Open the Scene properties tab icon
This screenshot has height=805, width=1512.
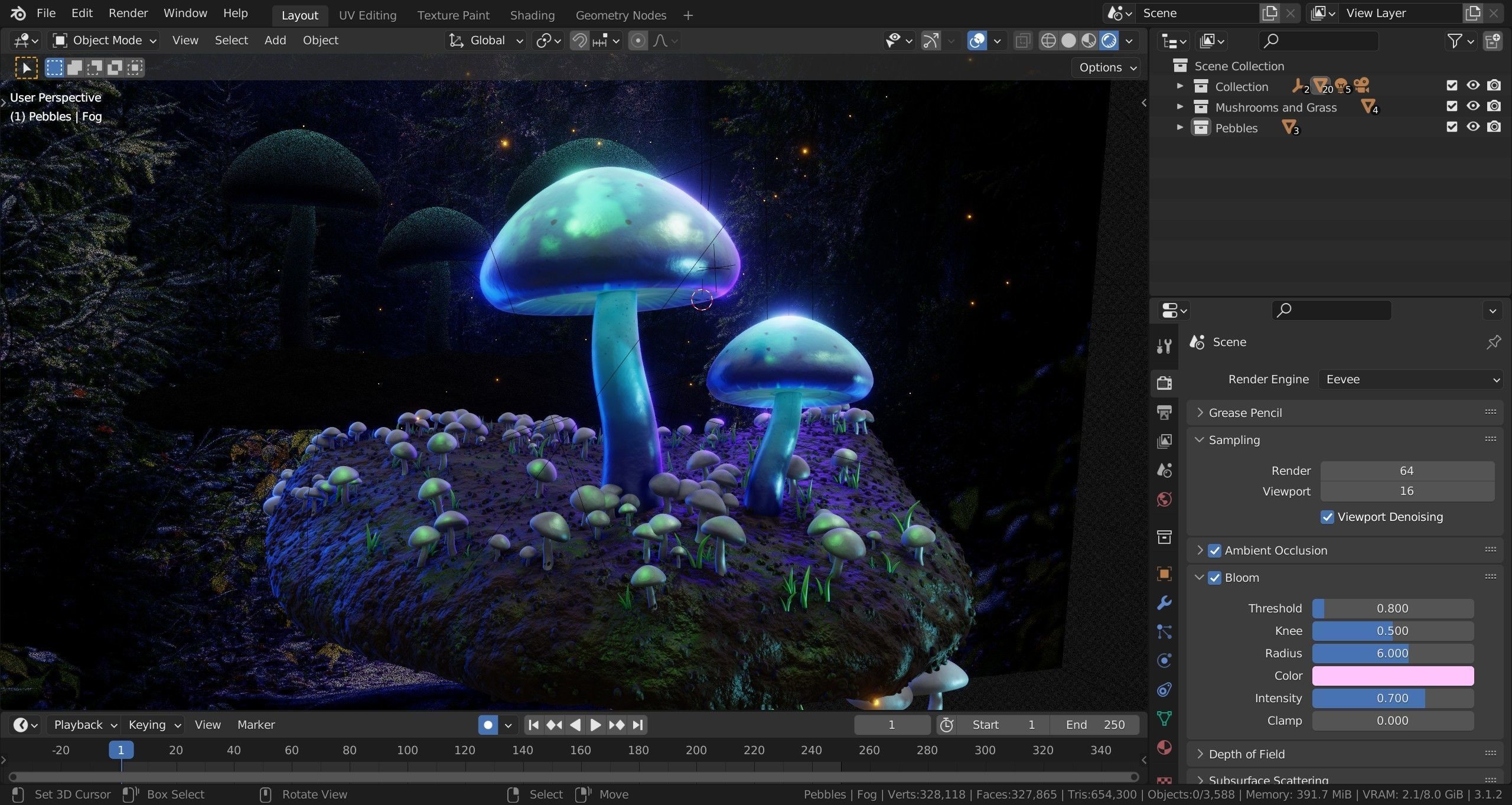[1164, 470]
